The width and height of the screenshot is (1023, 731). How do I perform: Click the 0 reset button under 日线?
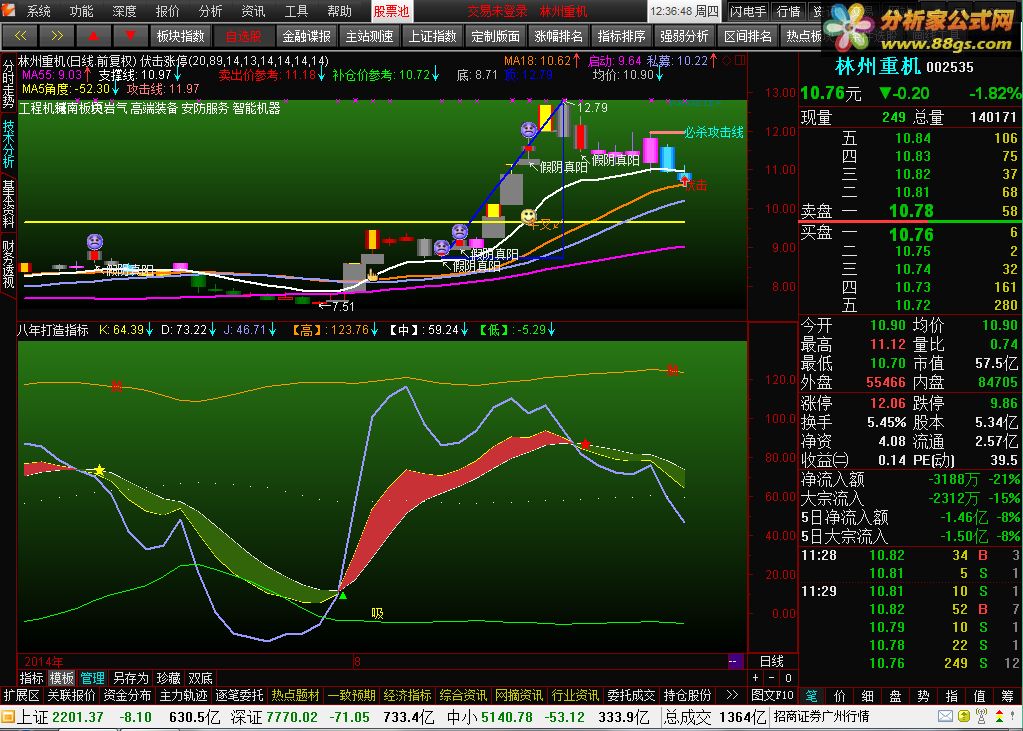[x=788, y=678]
